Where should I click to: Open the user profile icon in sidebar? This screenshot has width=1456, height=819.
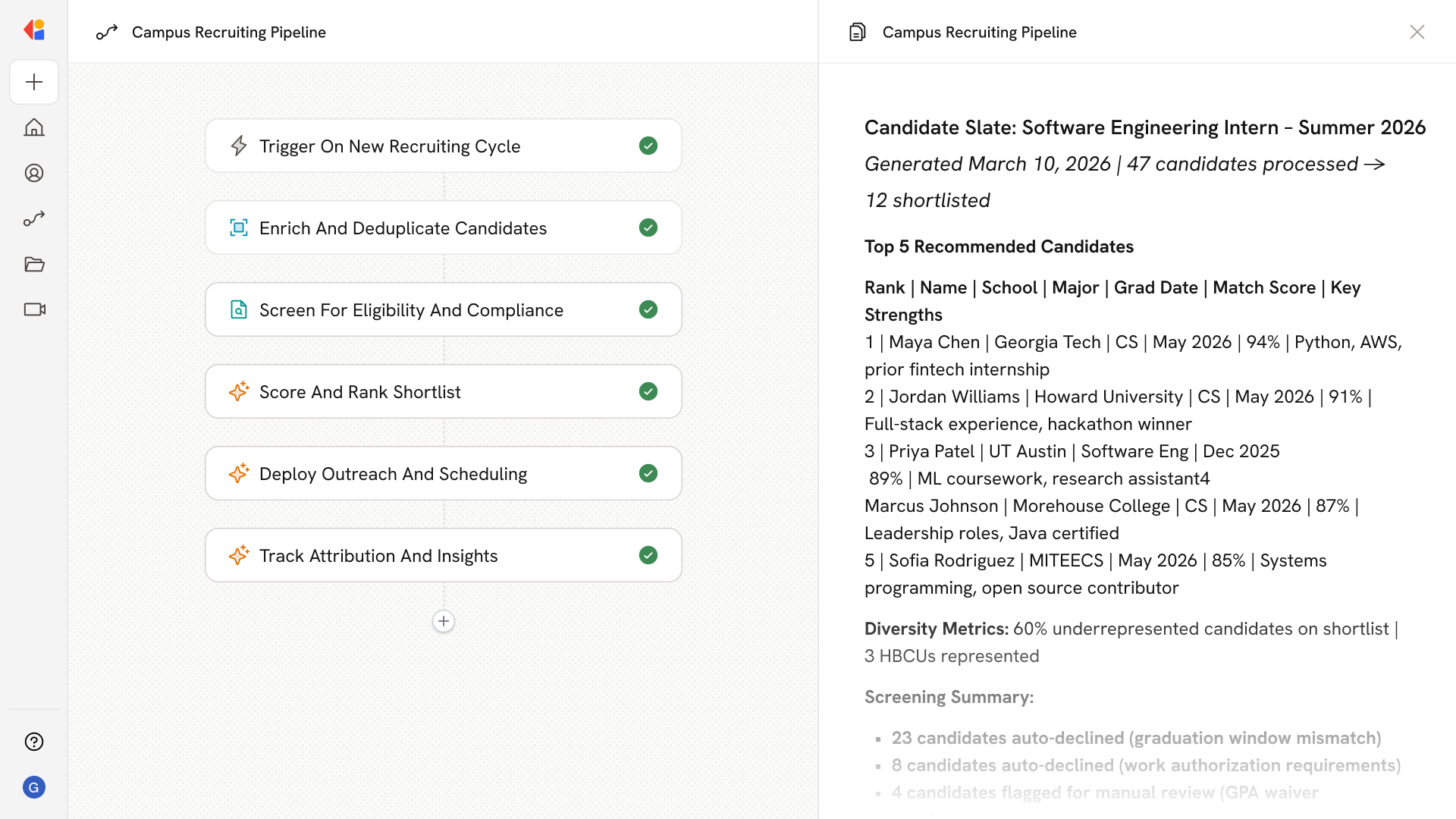(x=34, y=173)
